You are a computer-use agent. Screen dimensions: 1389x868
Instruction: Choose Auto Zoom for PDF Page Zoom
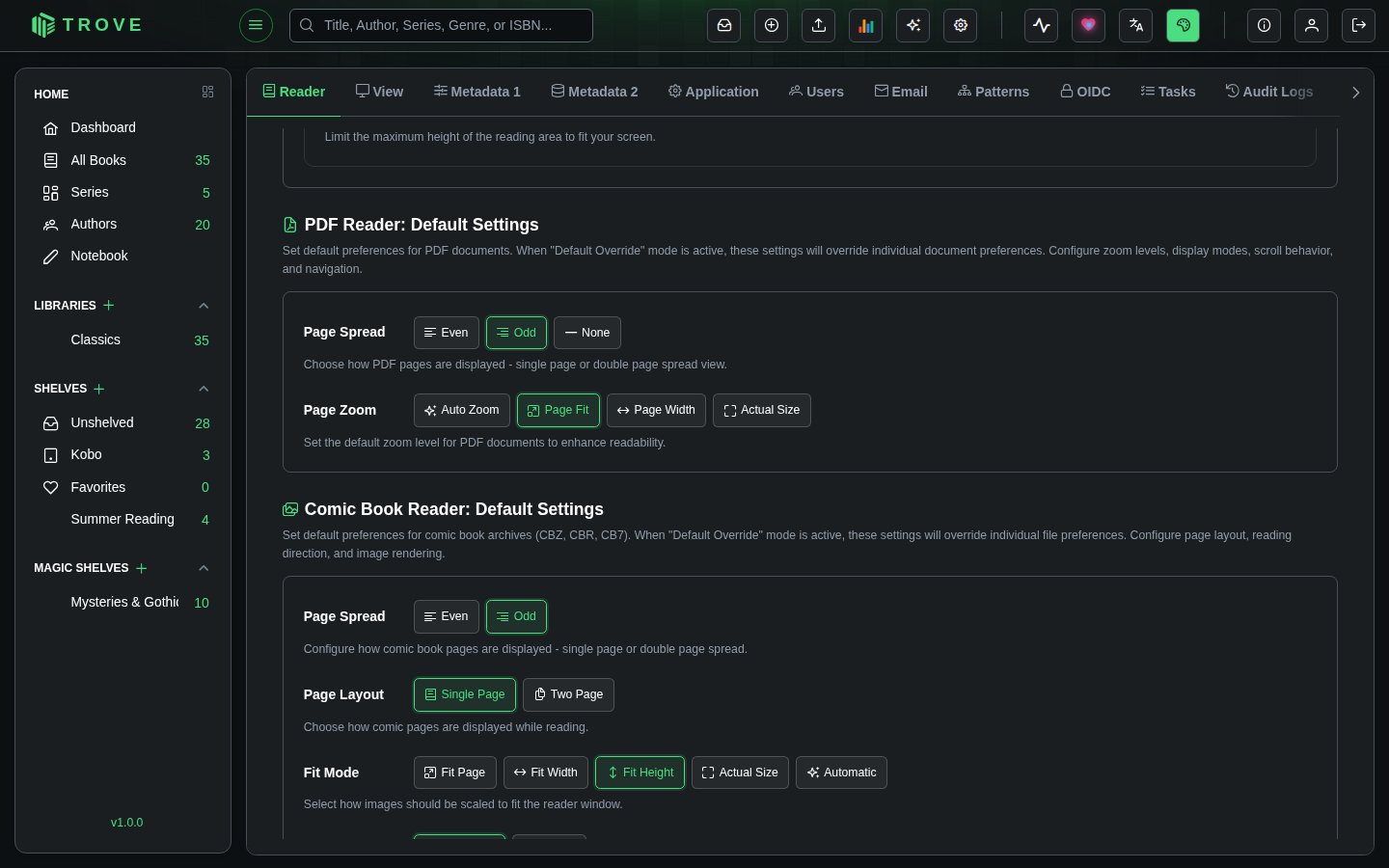462,410
